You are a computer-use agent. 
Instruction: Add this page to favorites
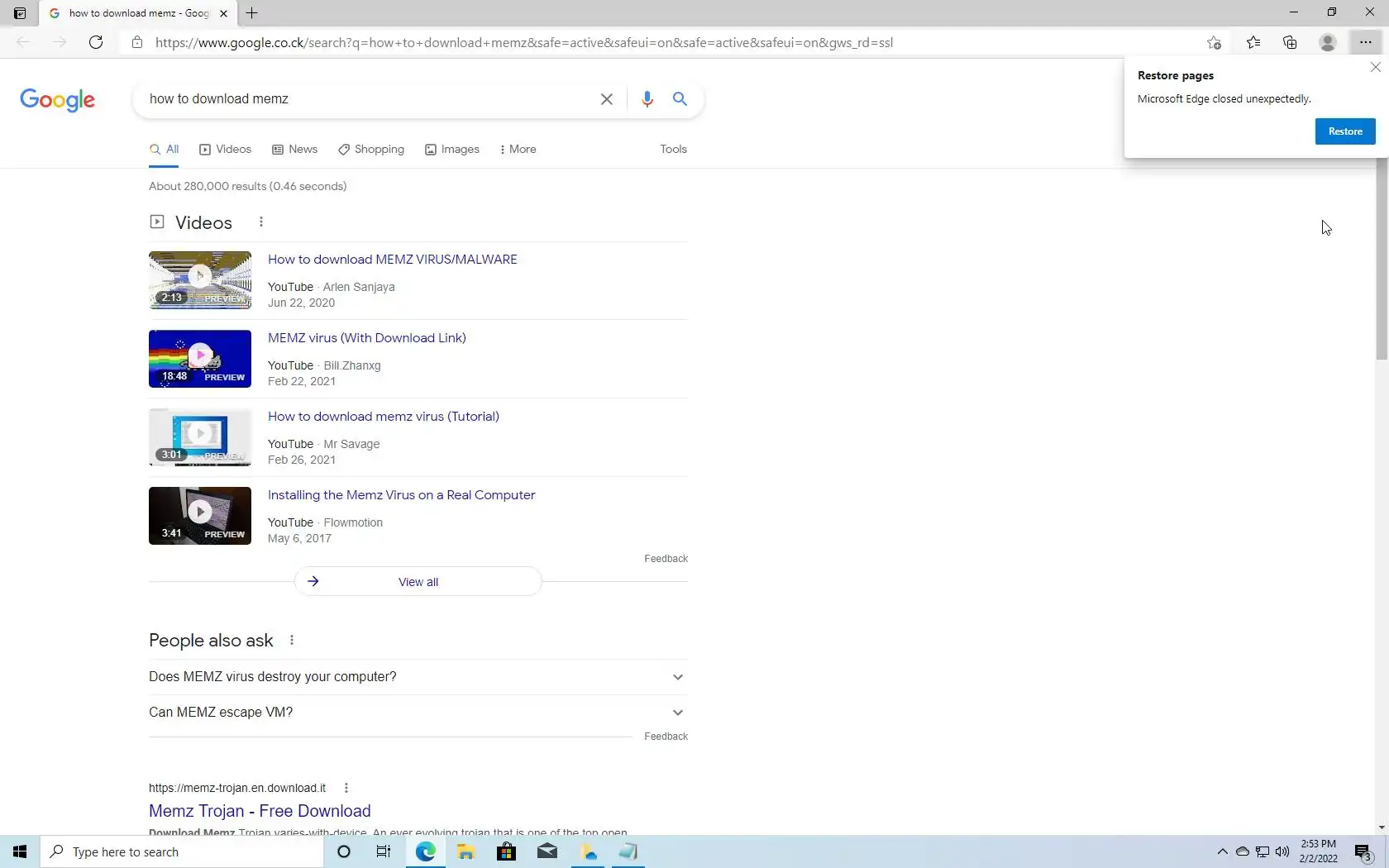click(x=1214, y=42)
